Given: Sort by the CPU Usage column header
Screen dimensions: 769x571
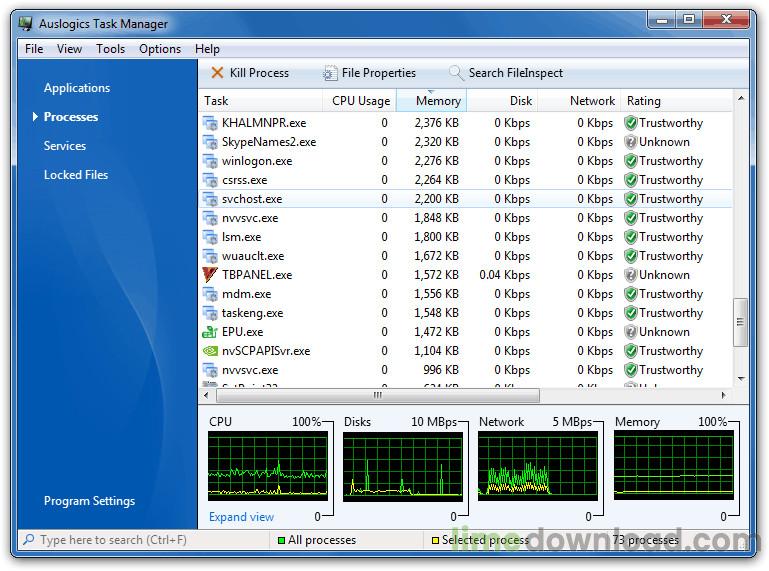Looking at the screenshot, I should tap(360, 101).
